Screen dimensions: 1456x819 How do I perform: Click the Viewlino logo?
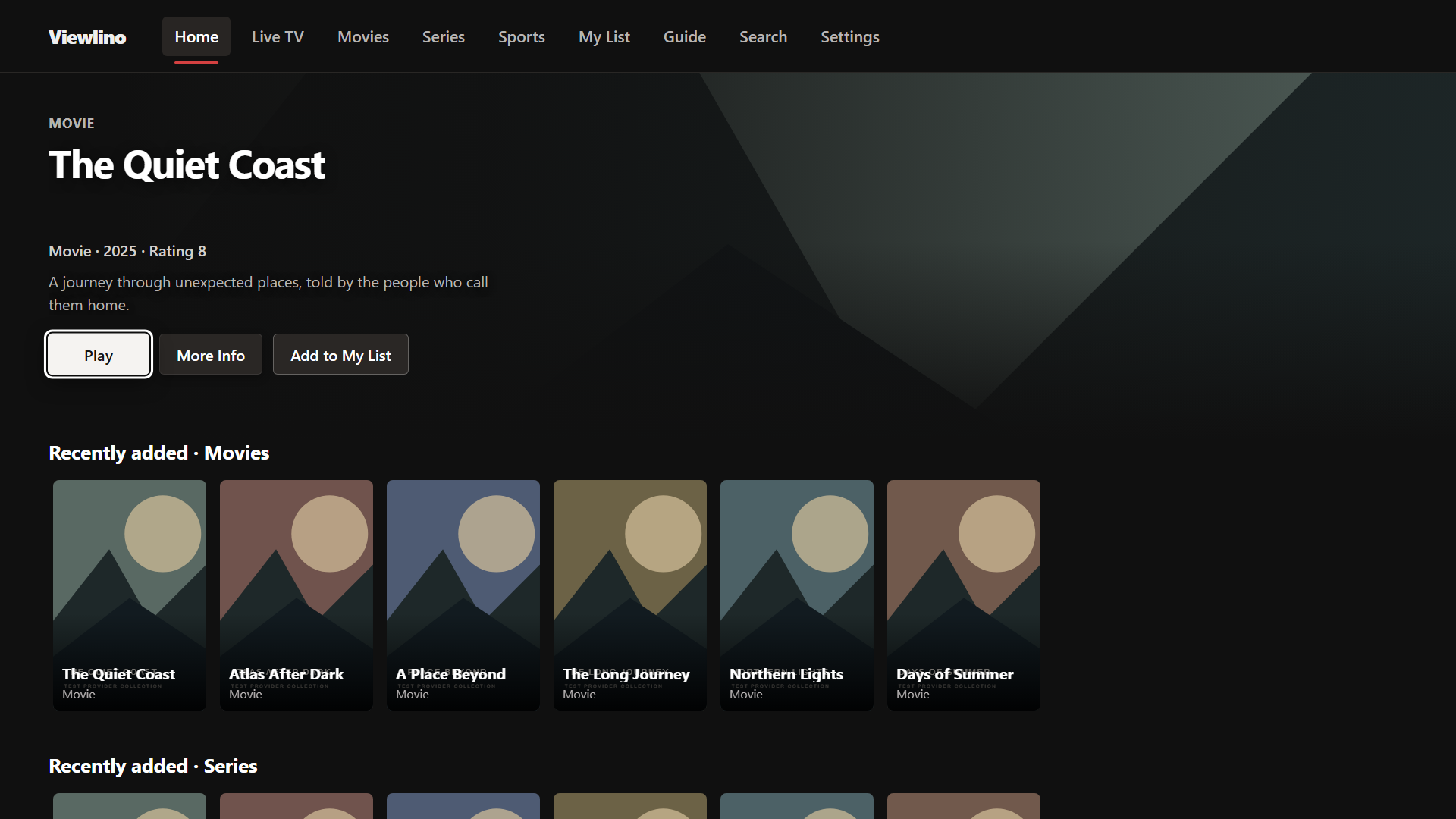tap(87, 36)
